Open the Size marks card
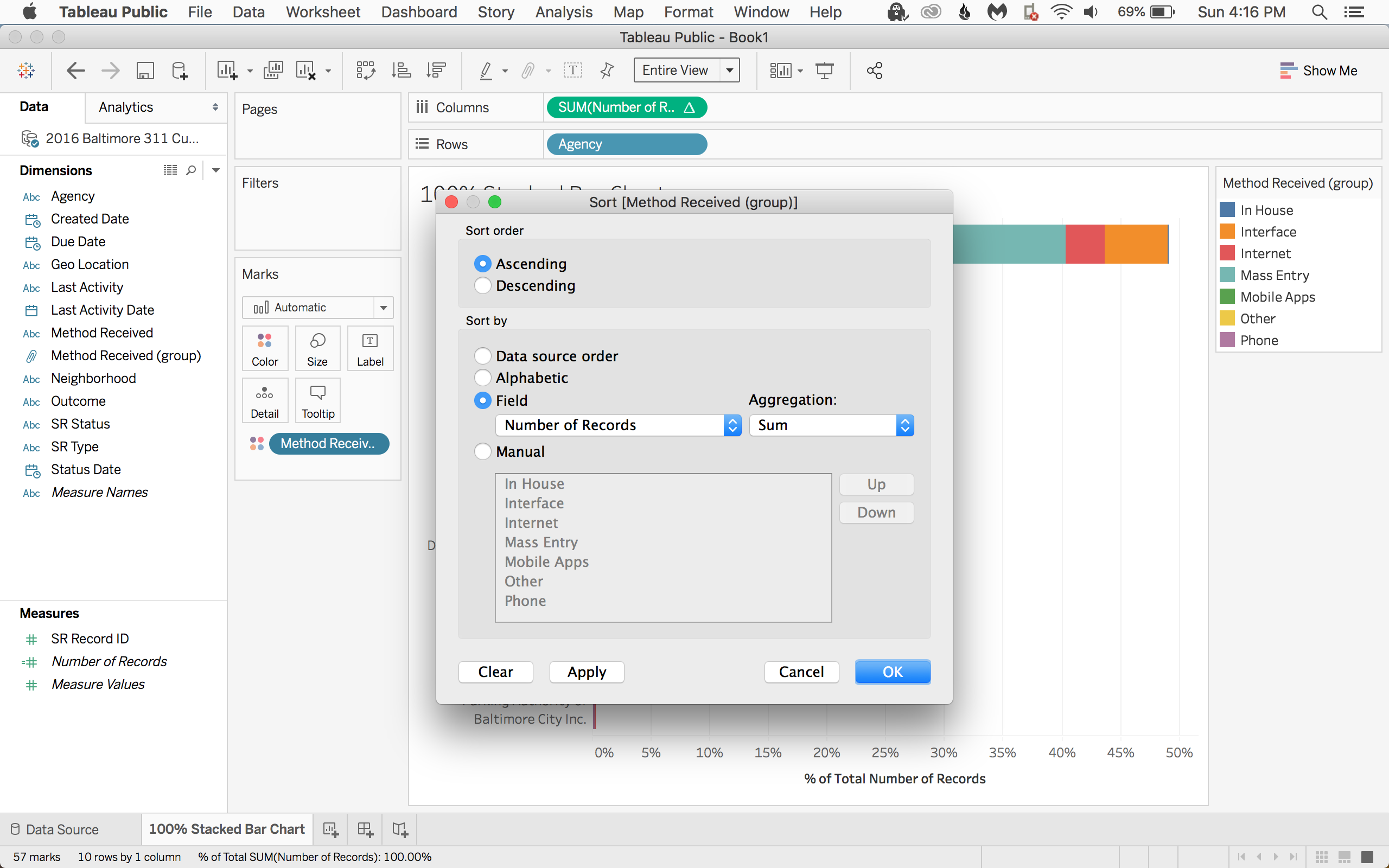The width and height of the screenshot is (1389, 868). tap(317, 348)
